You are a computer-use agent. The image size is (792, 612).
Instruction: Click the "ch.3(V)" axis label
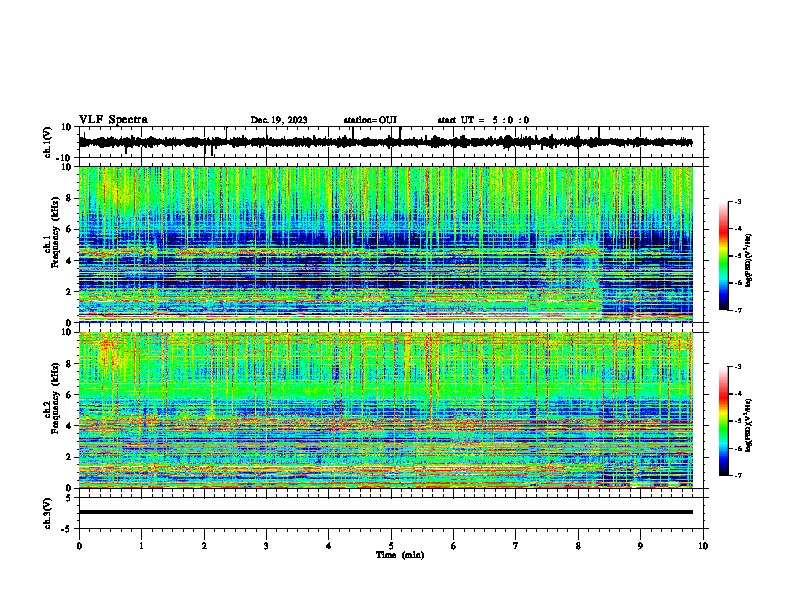pyautogui.click(x=47, y=513)
